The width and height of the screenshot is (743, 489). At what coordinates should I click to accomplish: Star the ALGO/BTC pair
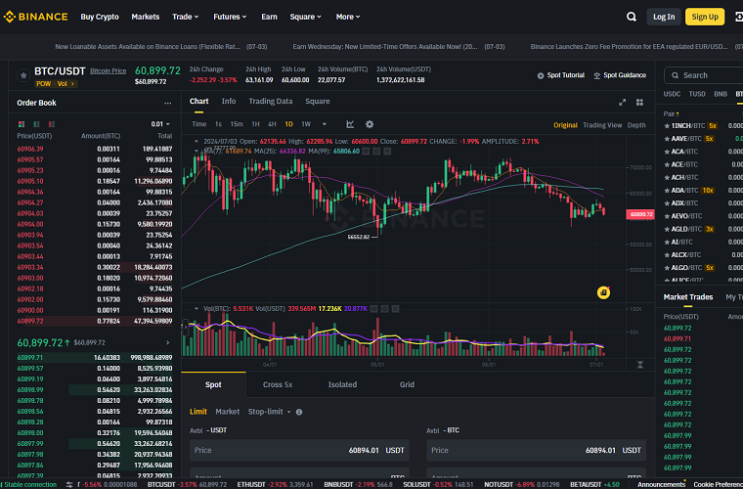pyautogui.click(x=667, y=268)
